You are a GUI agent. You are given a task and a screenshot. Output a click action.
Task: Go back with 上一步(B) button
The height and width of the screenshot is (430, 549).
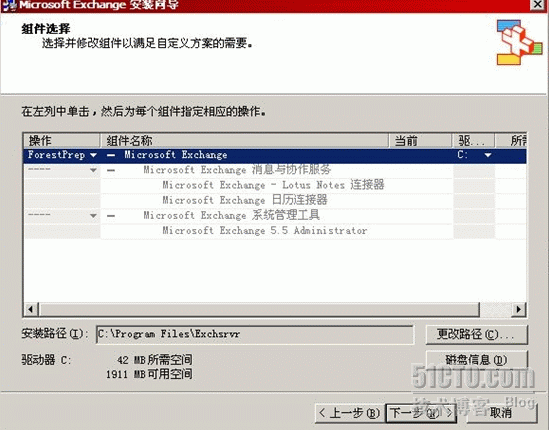(350, 413)
